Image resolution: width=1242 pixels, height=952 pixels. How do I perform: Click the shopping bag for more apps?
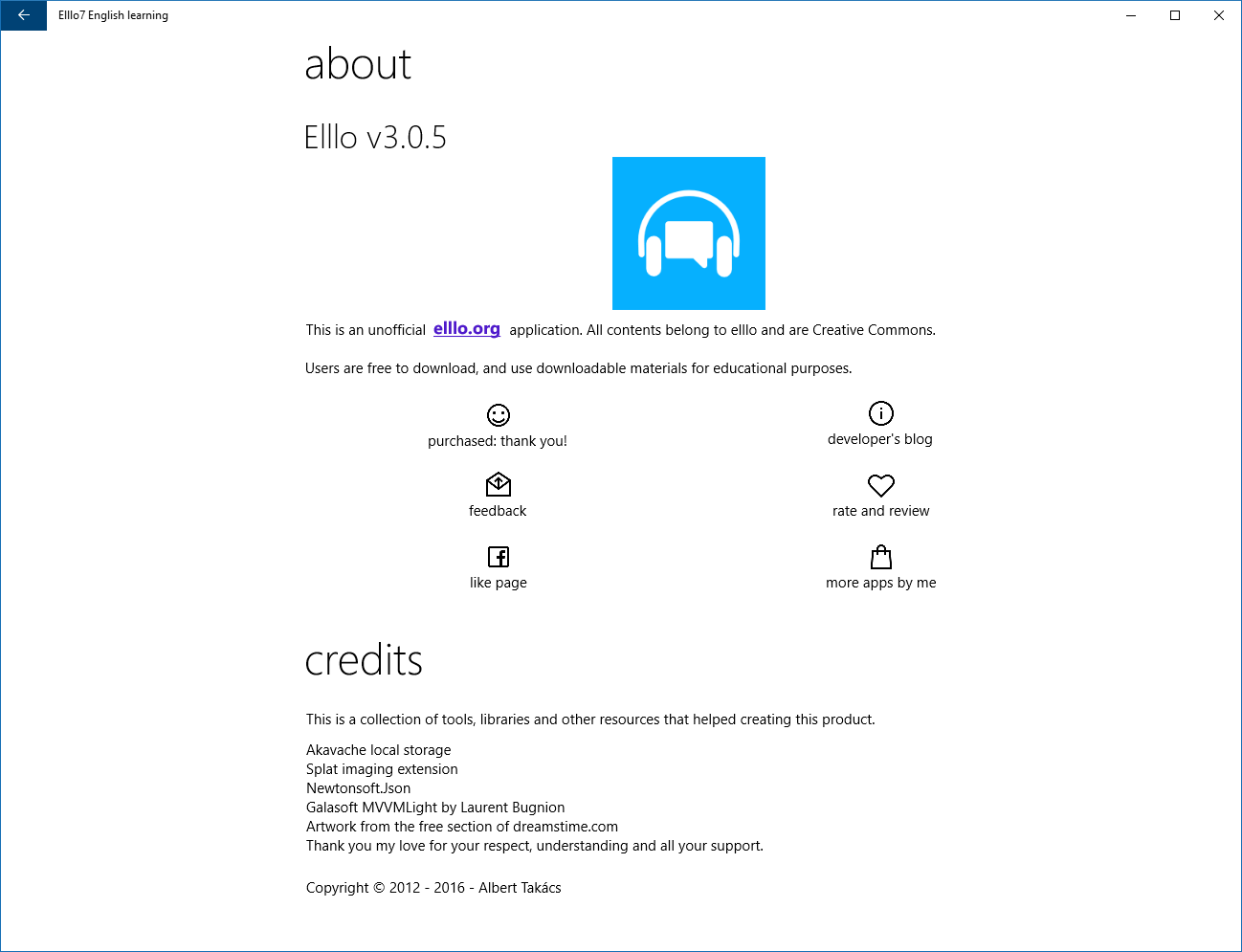[880, 556]
